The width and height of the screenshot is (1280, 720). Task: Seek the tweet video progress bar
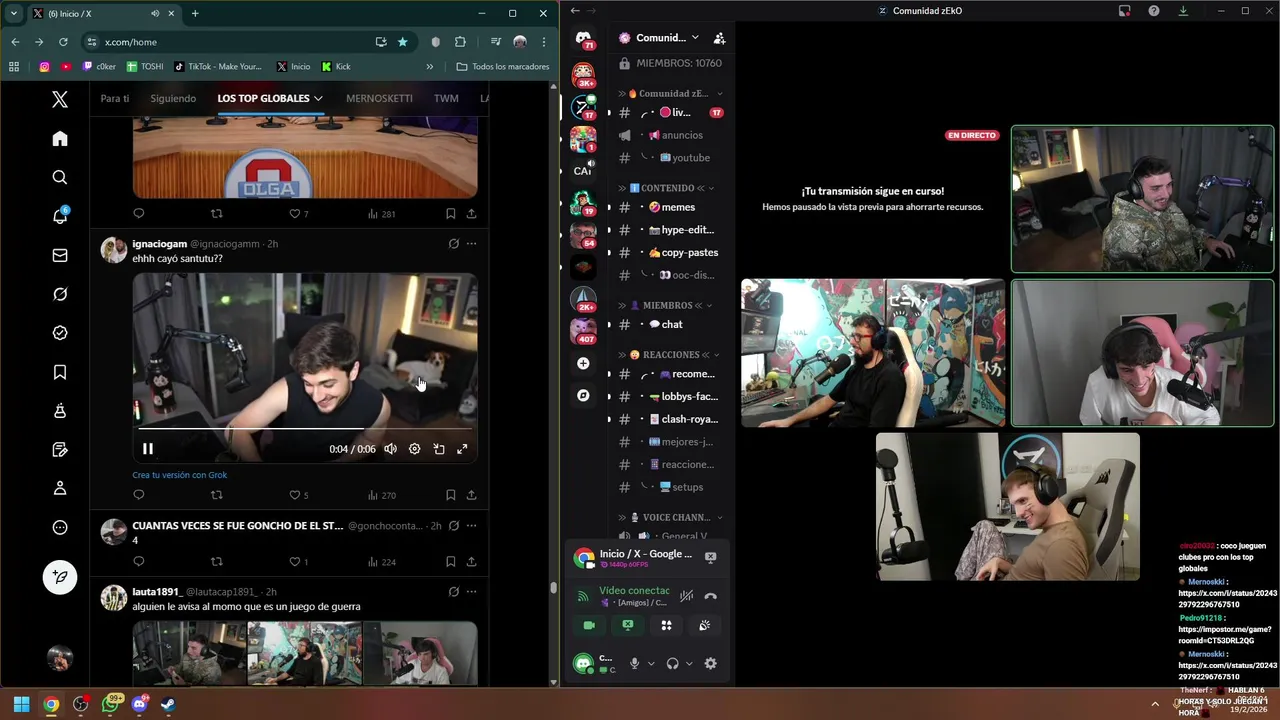(x=305, y=429)
